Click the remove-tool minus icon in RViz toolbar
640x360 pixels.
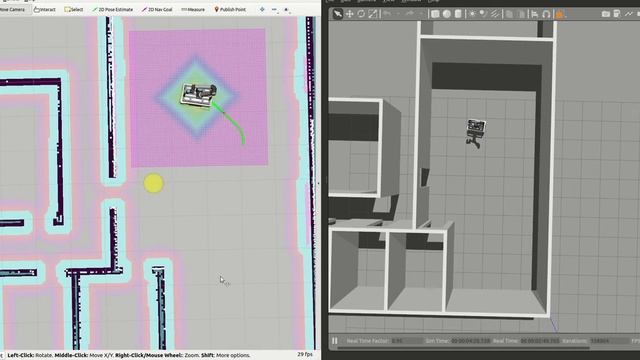274,9
